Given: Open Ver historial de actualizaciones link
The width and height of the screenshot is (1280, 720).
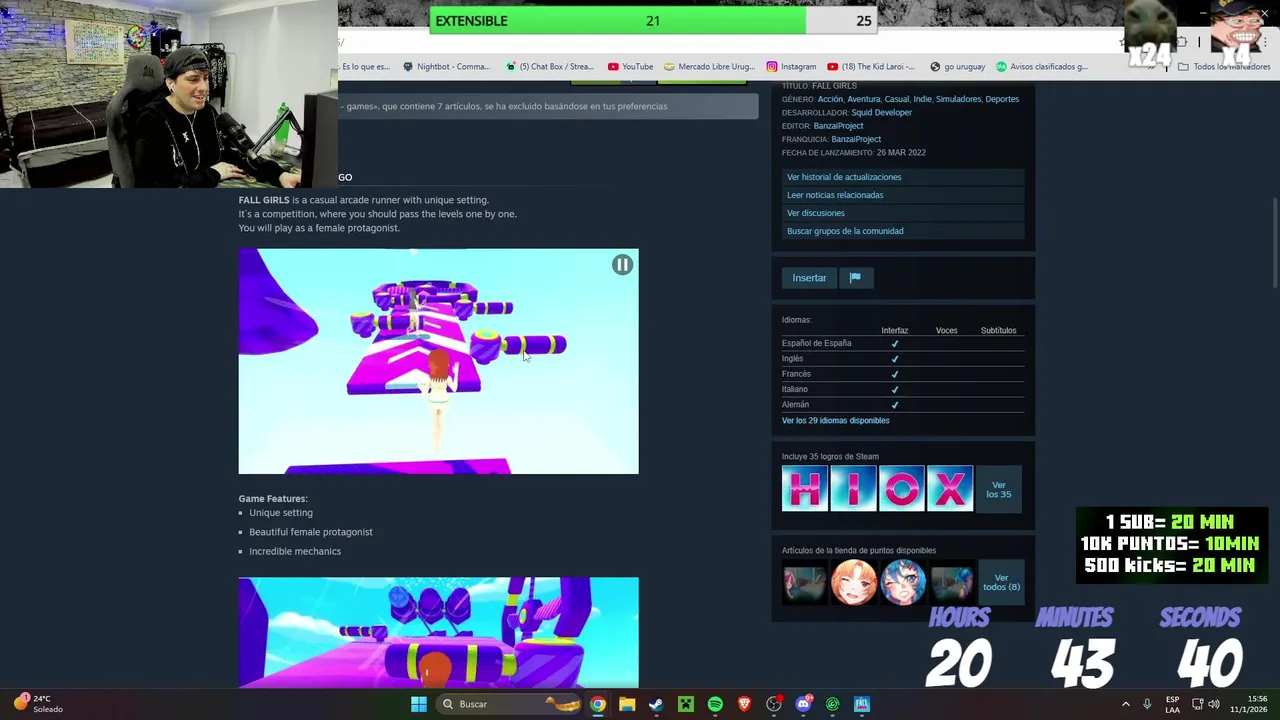Looking at the screenshot, I should coord(844,177).
